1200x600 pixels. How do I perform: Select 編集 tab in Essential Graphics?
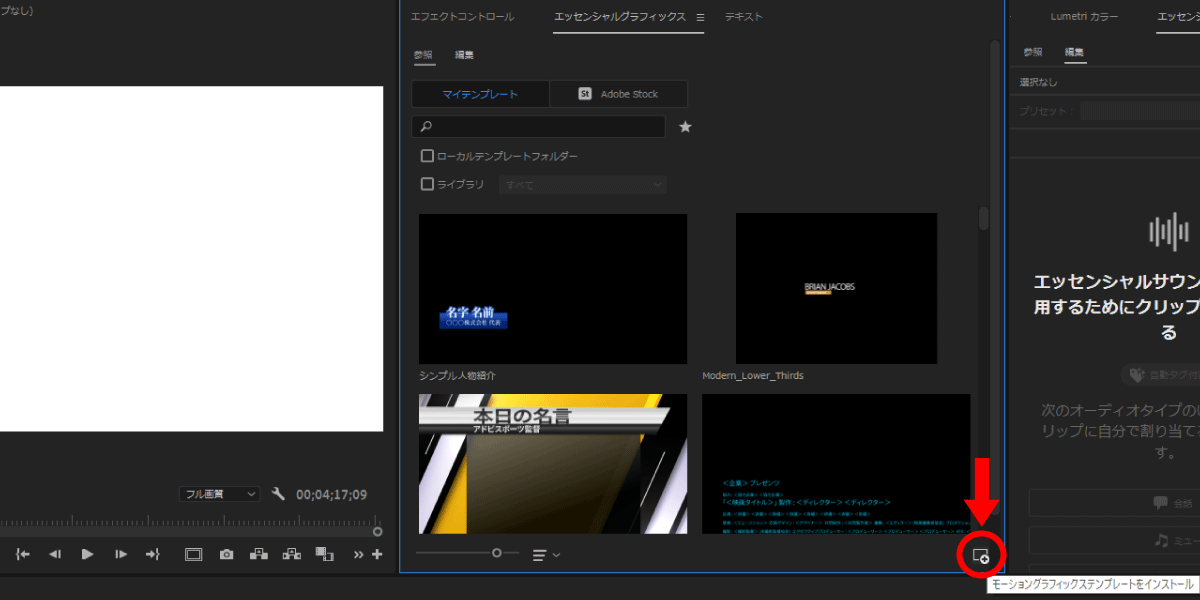pyautogui.click(x=465, y=55)
